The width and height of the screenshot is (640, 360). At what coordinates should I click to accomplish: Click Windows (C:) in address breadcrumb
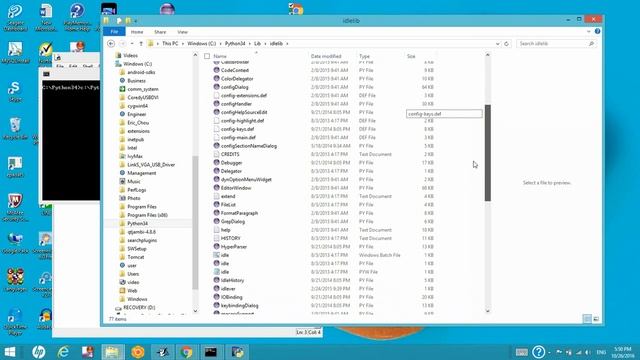[x=201, y=43]
